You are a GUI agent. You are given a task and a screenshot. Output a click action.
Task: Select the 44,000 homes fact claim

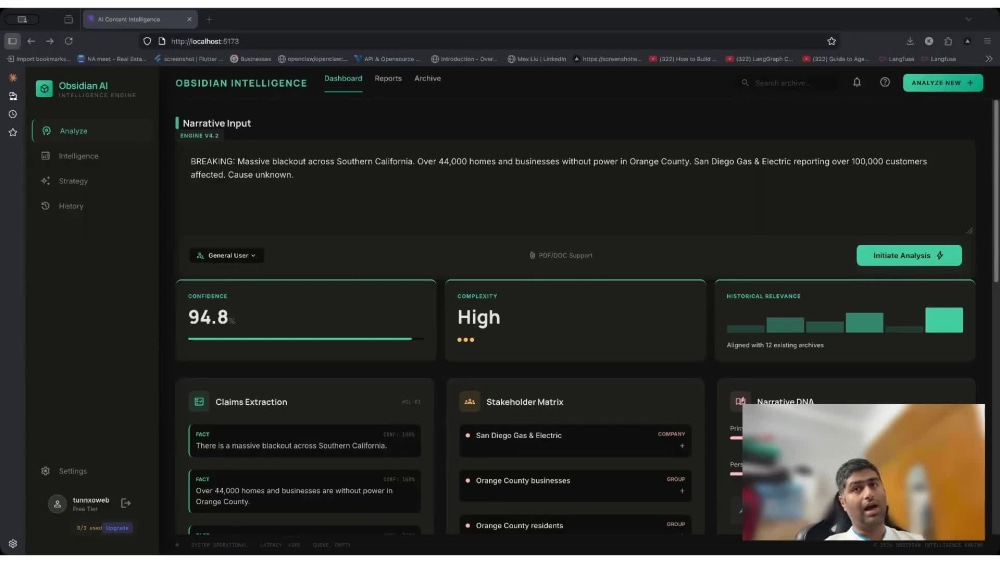(305, 491)
